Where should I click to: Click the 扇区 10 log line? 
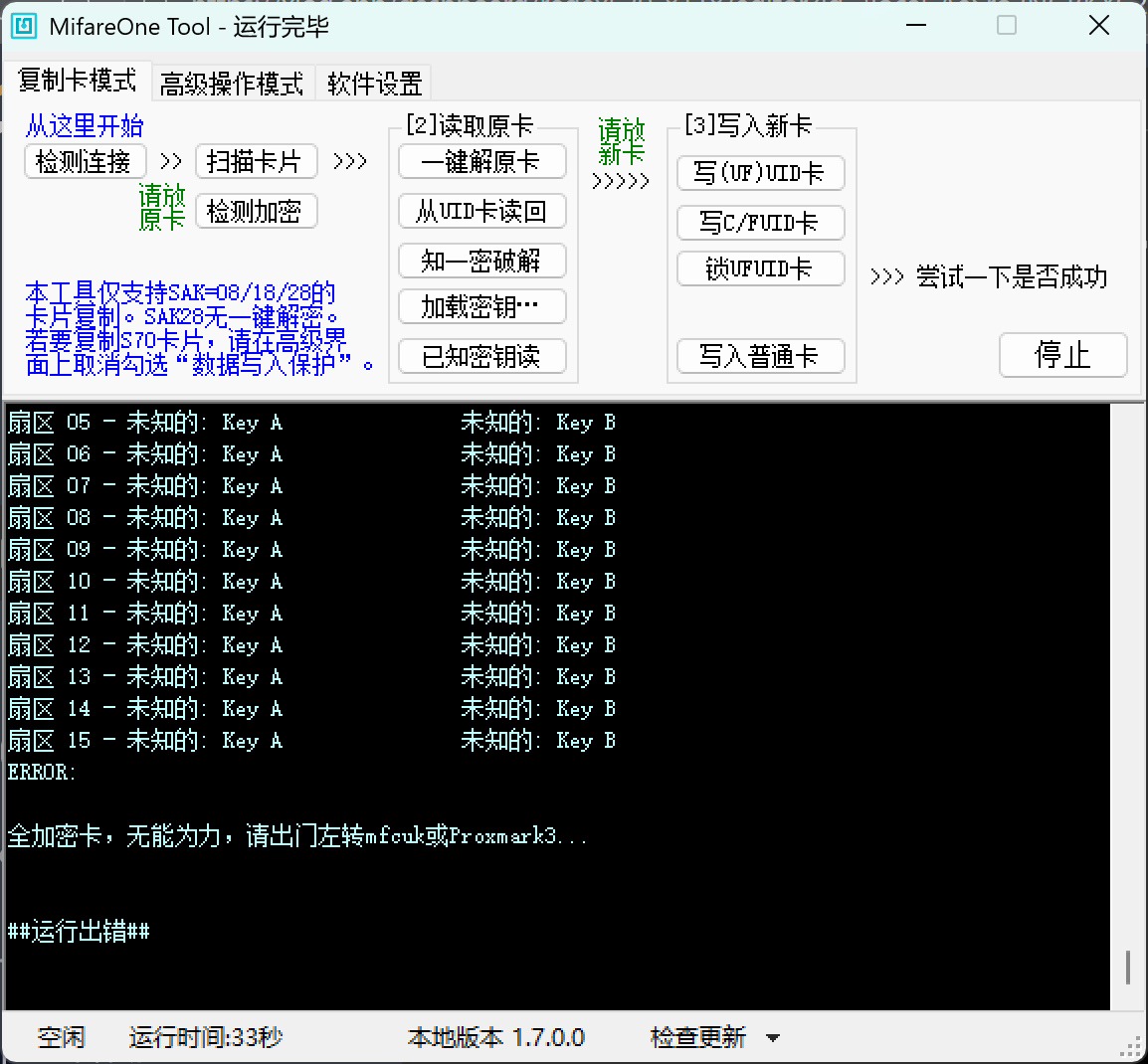(312, 582)
